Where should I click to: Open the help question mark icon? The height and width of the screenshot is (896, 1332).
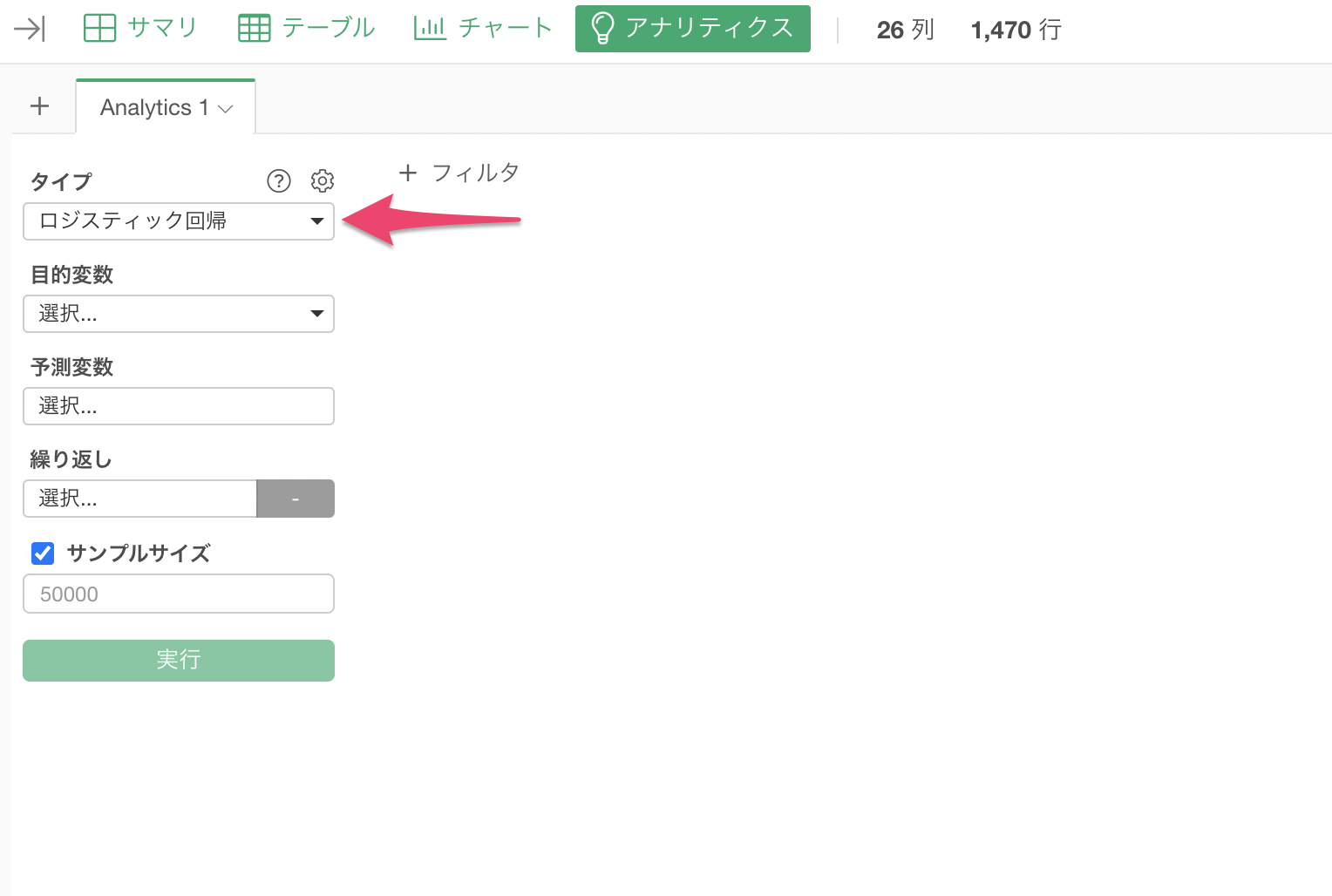coord(279,180)
